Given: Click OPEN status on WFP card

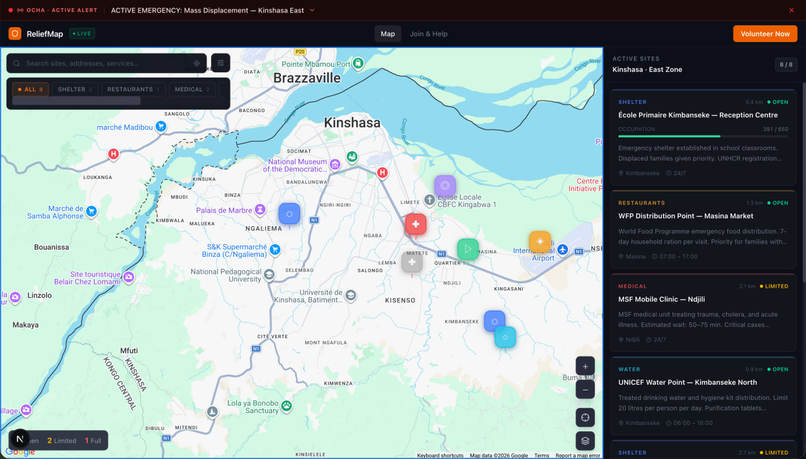Looking at the screenshot, I should pyautogui.click(x=778, y=203).
